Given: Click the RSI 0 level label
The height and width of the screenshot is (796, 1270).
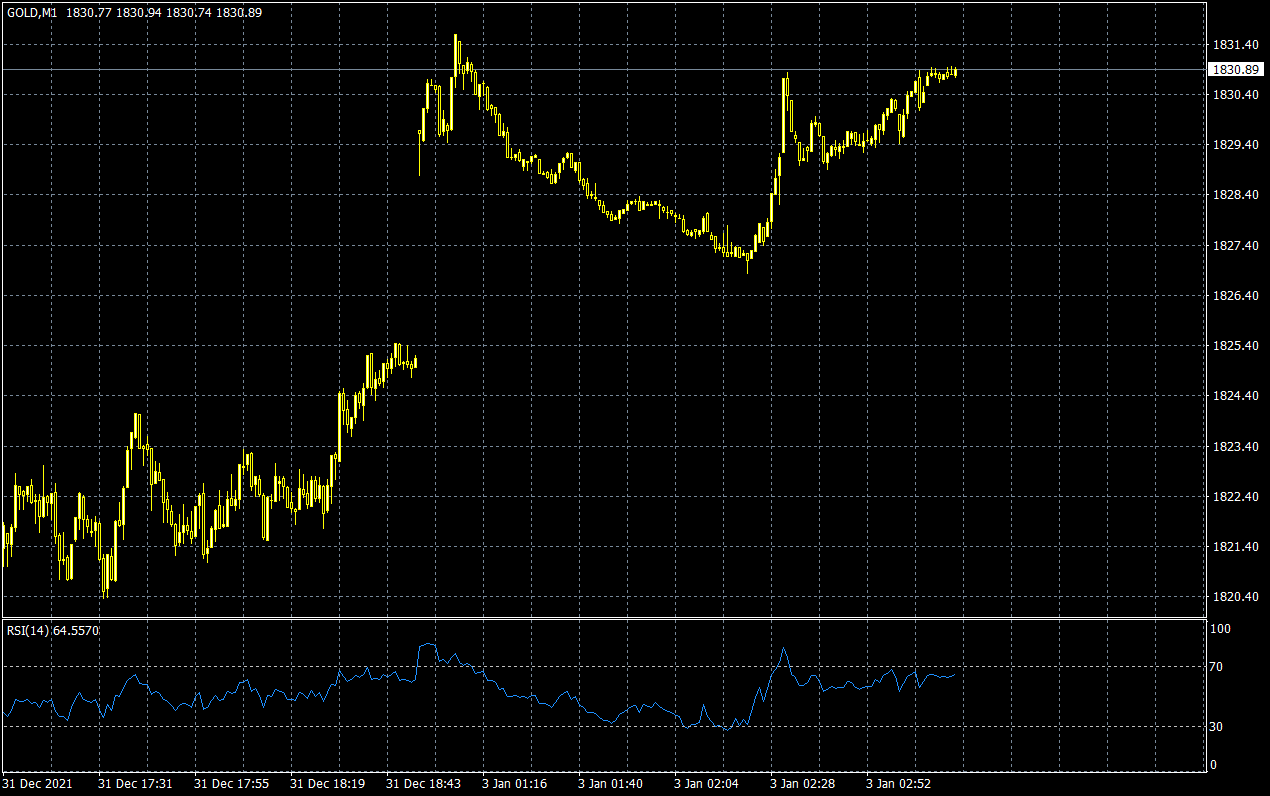Looking at the screenshot, I should click(x=1215, y=765).
